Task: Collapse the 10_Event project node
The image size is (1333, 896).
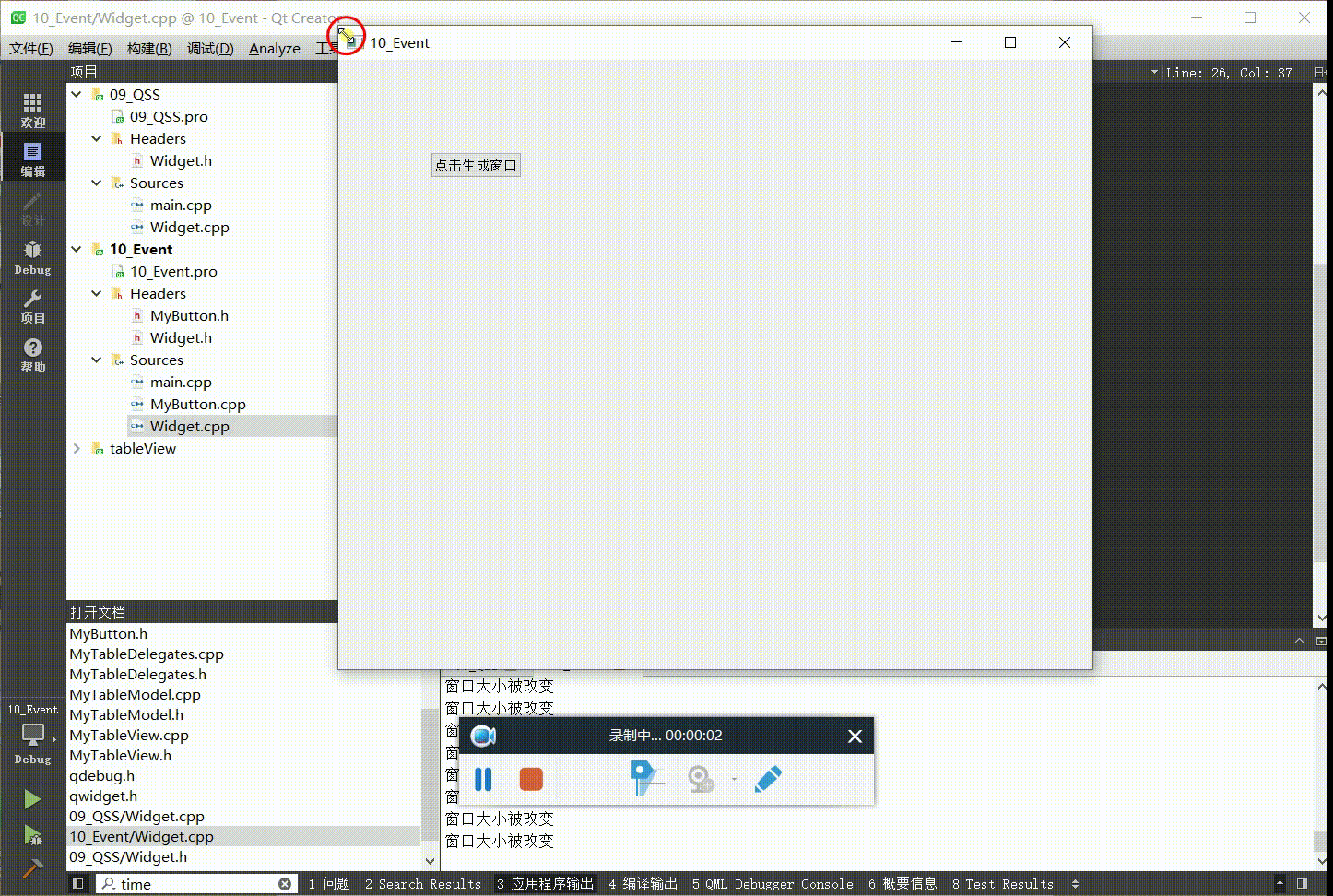Action: coord(77,249)
